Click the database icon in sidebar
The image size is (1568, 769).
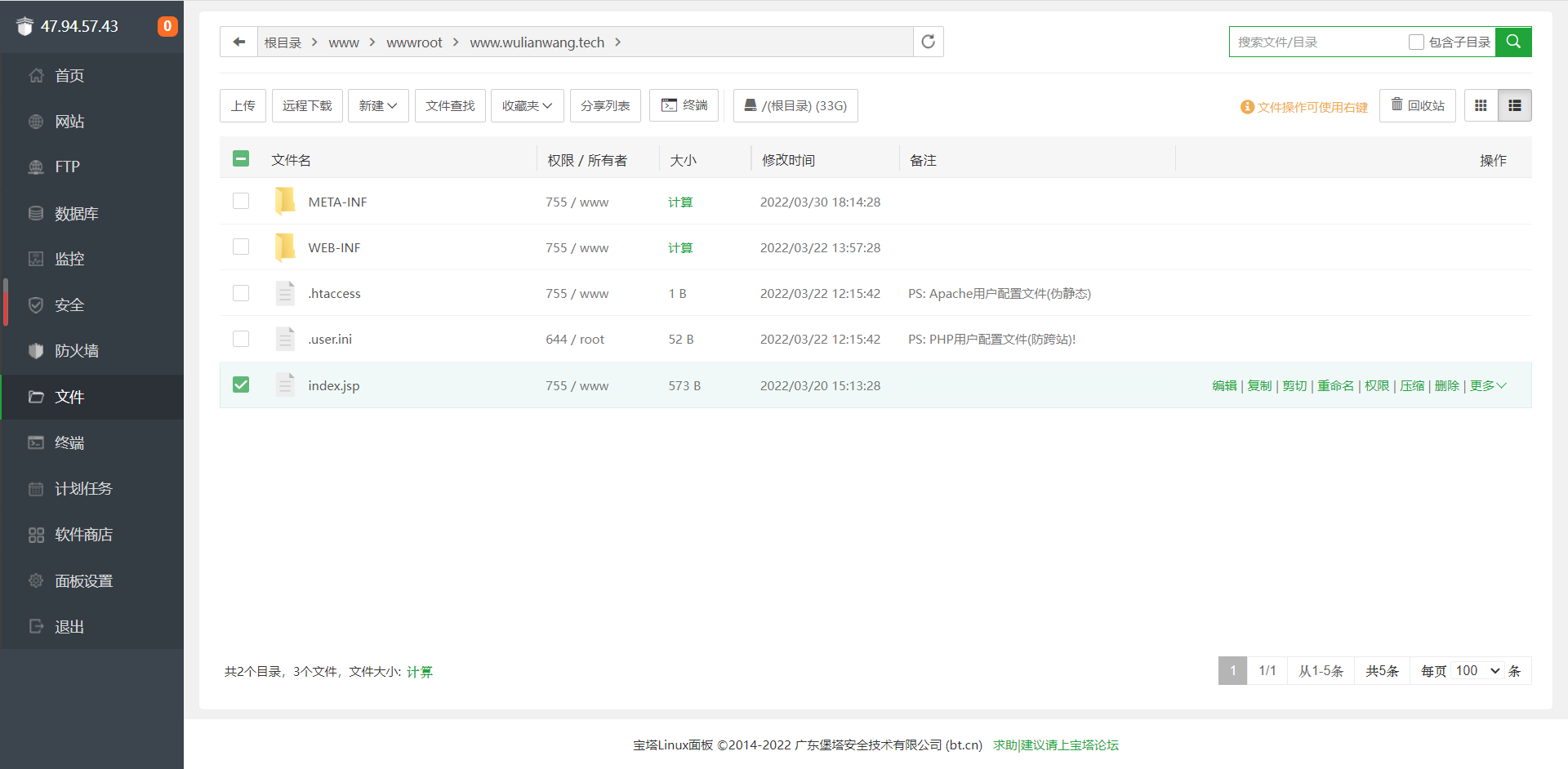tap(36, 213)
